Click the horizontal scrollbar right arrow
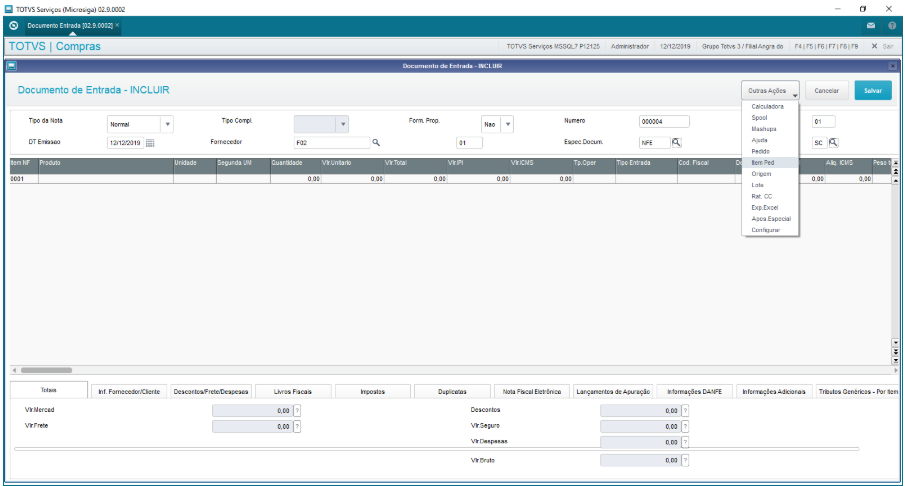This screenshot has width=905, height=486. [896, 370]
